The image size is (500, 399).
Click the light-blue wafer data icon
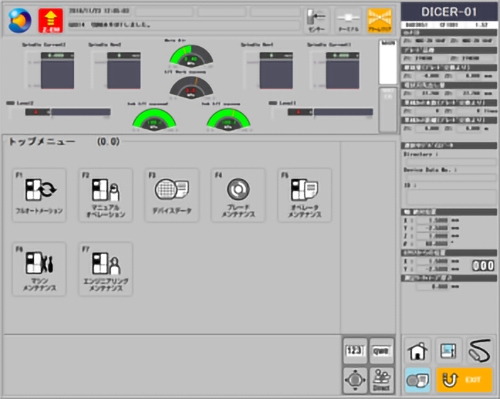(418, 380)
